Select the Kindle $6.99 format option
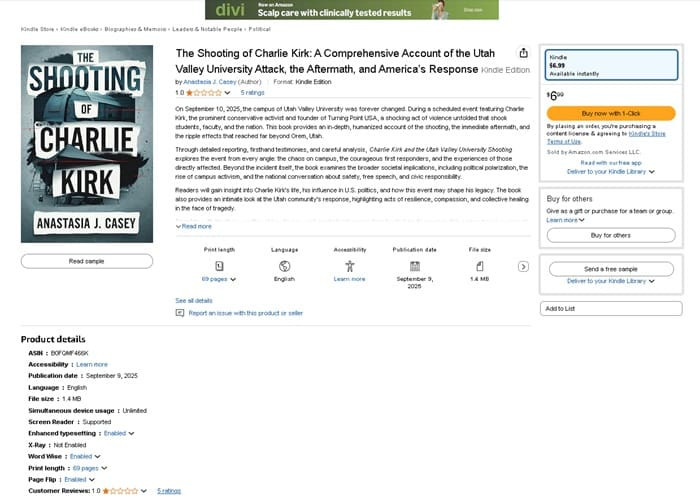The width and height of the screenshot is (700, 498). point(611,63)
